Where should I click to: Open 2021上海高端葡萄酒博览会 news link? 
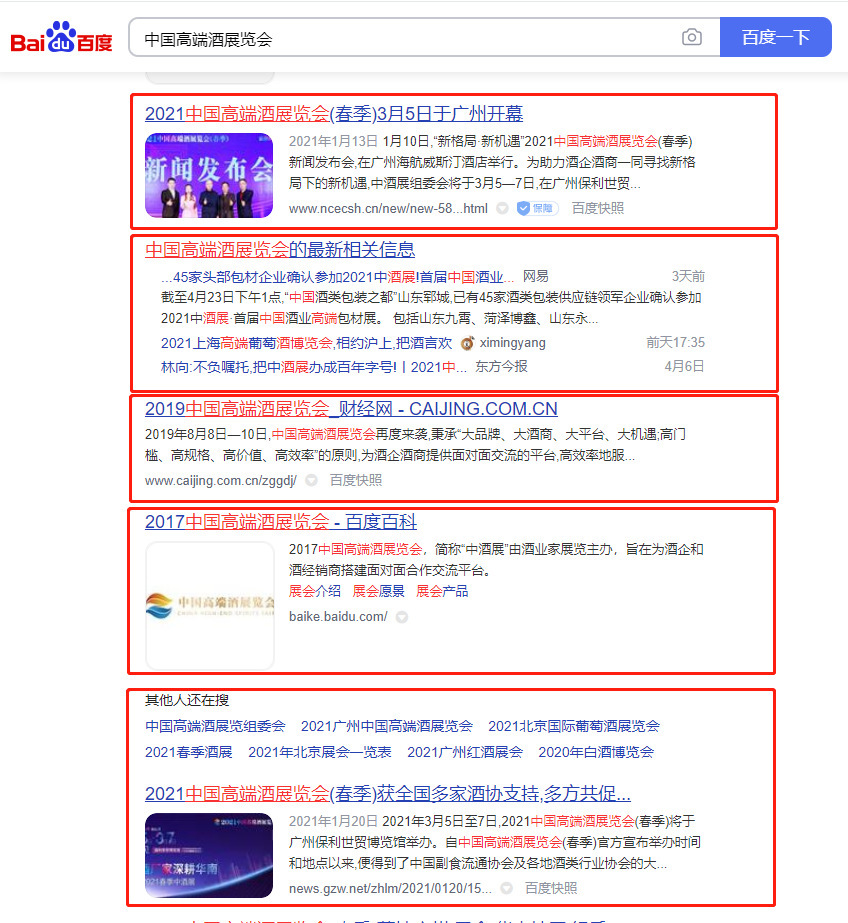coord(306,343)
